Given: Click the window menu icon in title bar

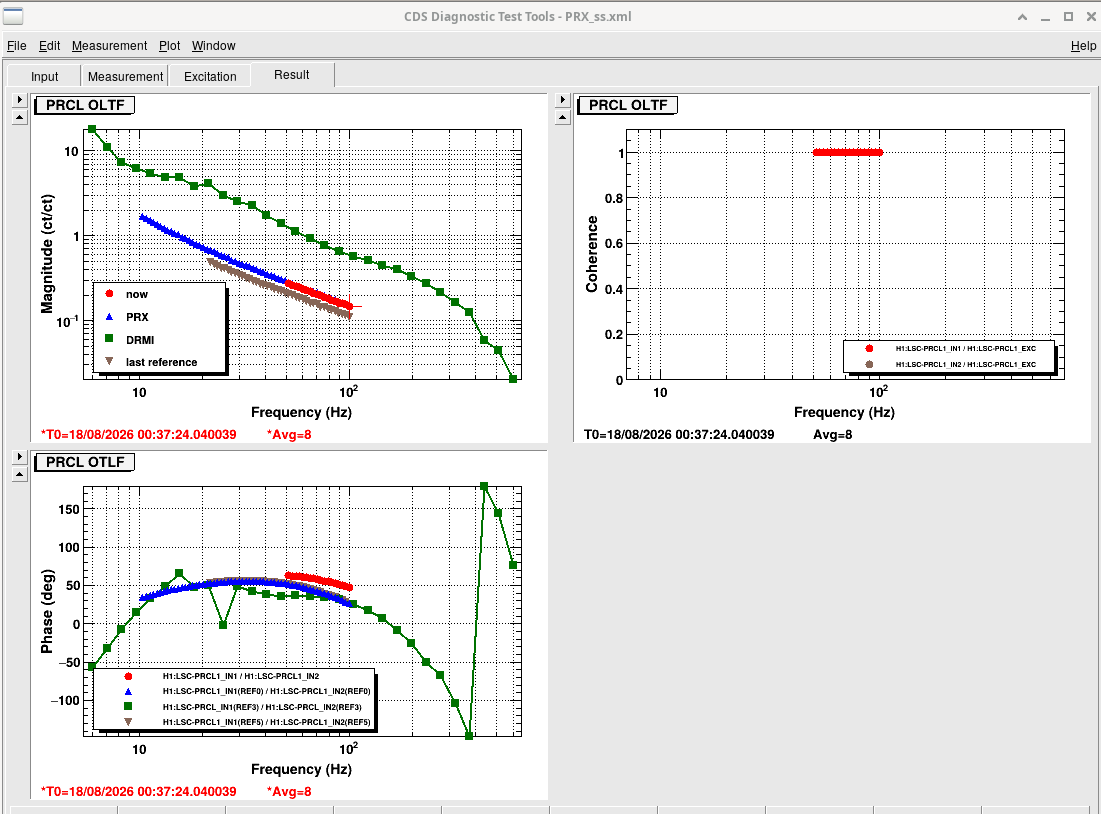Looking at the screenshot, I should tap(13, 15).
